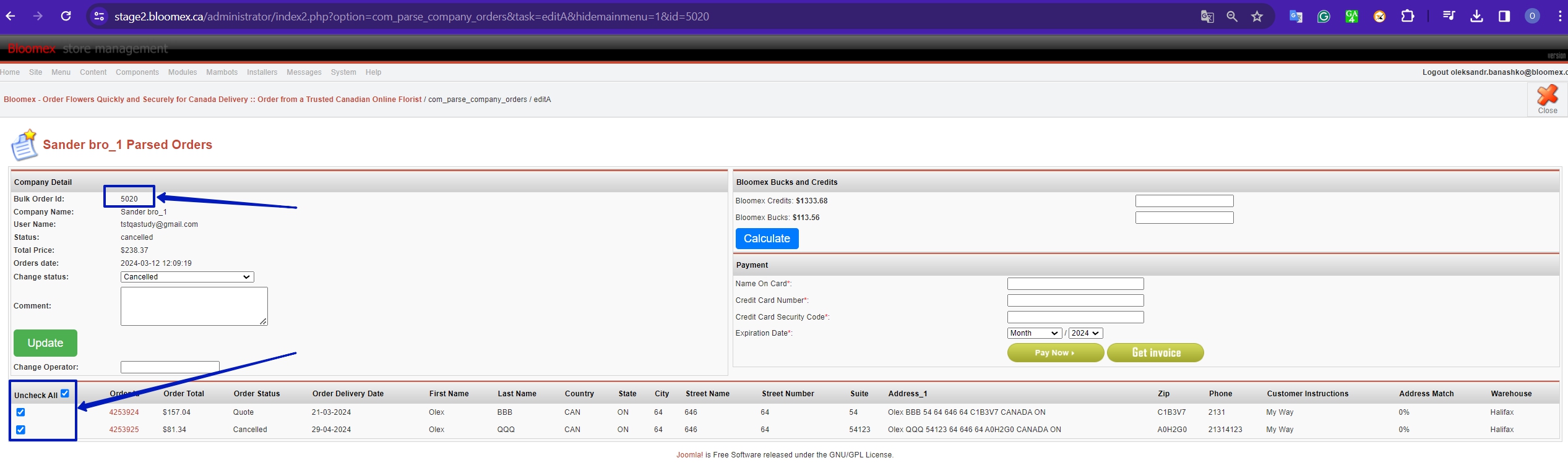This screenshot has height=463, width=1568.
Task: Click the Warehouse column header
Action: click(1511, 394)
